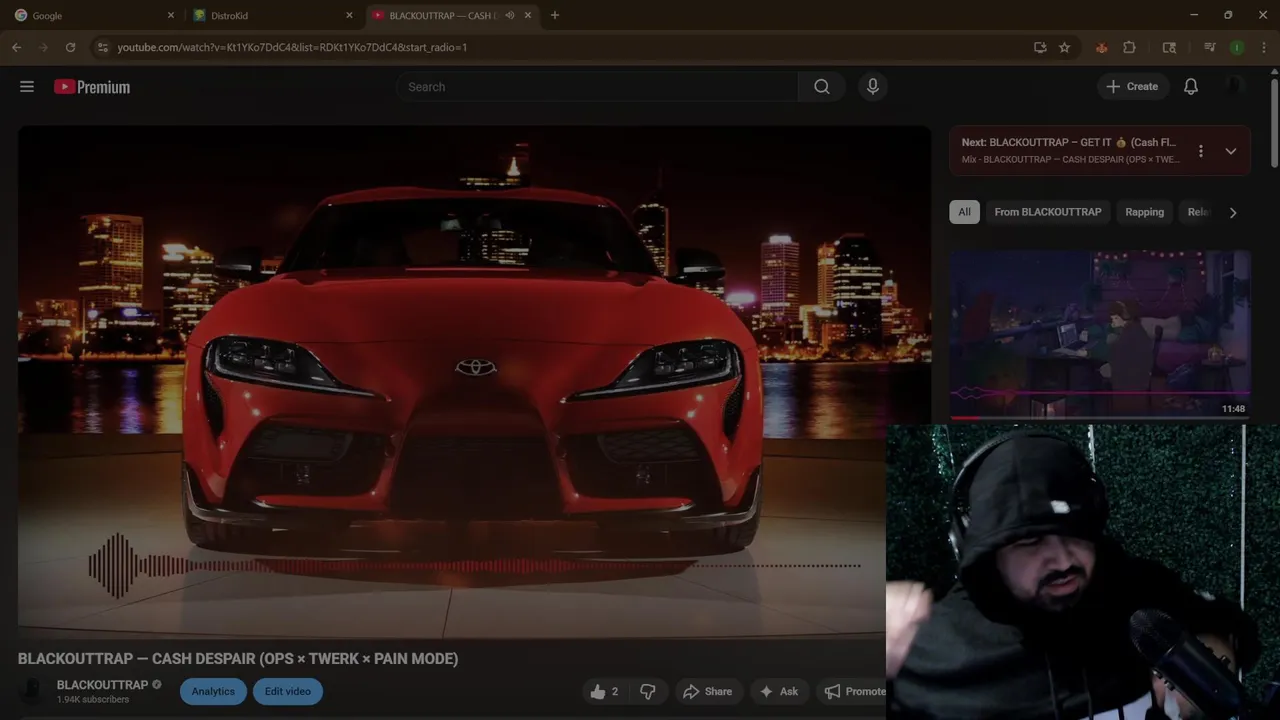Open Chrome three-dot browser menu

pyautogui.click(x=1265, y=47)
